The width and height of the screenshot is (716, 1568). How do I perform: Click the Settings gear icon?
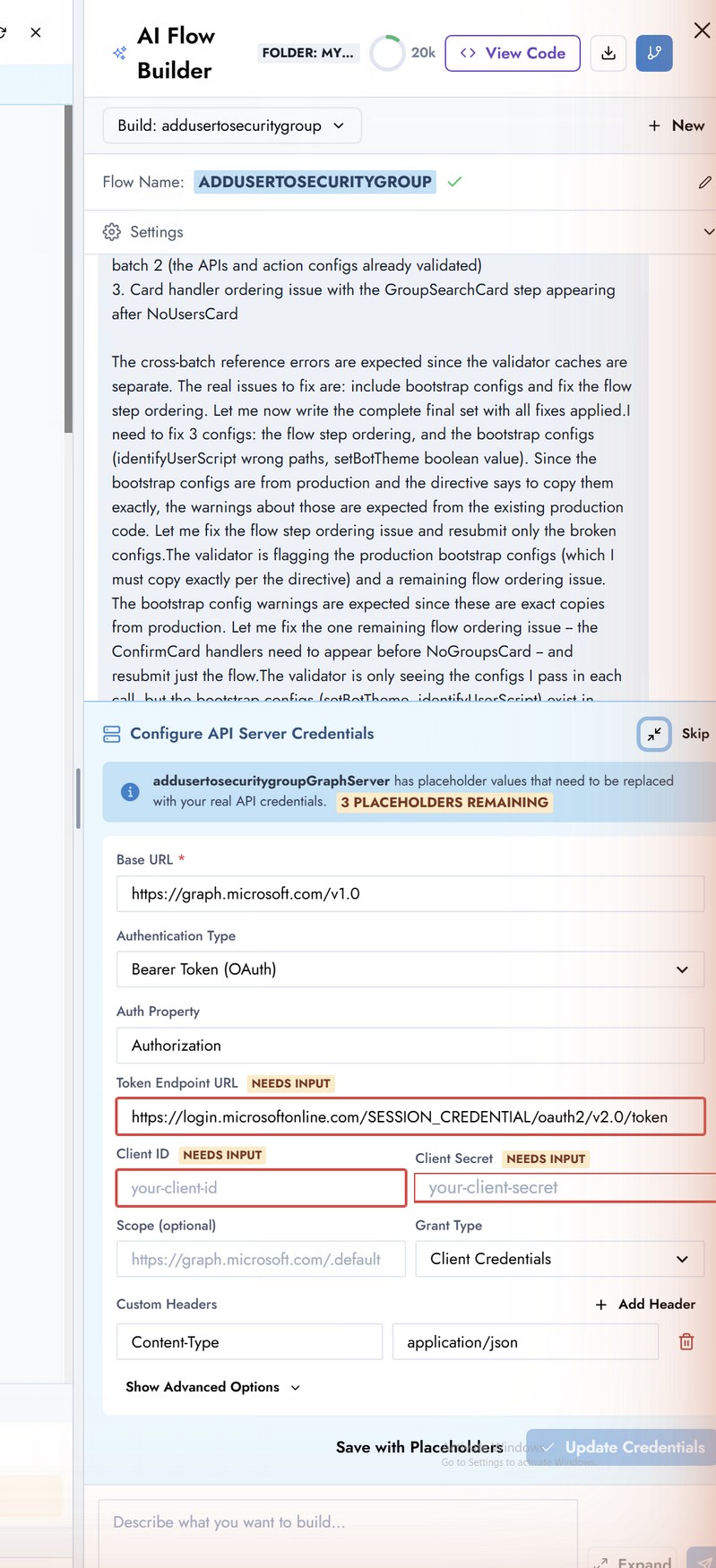[x=111, y=232]
